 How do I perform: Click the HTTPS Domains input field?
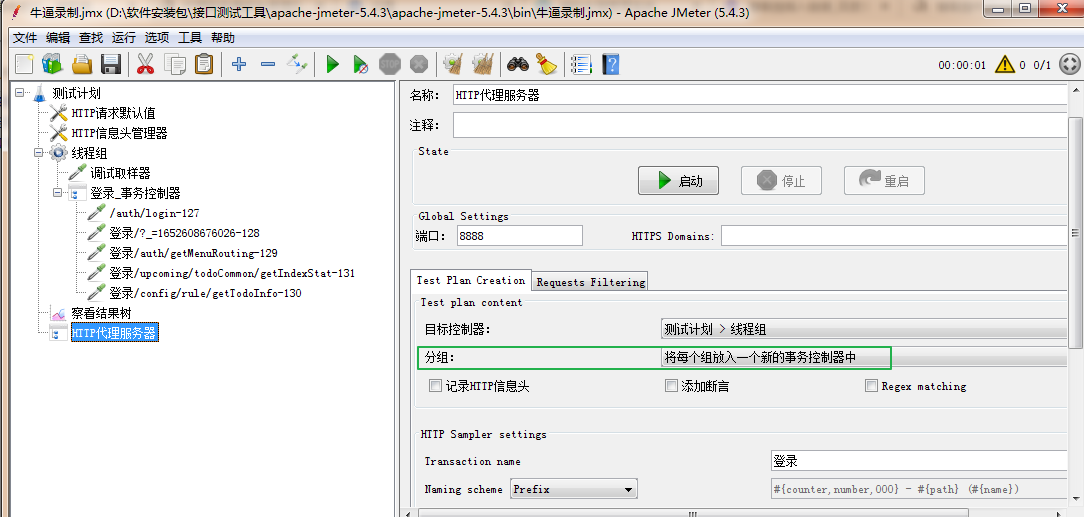point(895,236)
